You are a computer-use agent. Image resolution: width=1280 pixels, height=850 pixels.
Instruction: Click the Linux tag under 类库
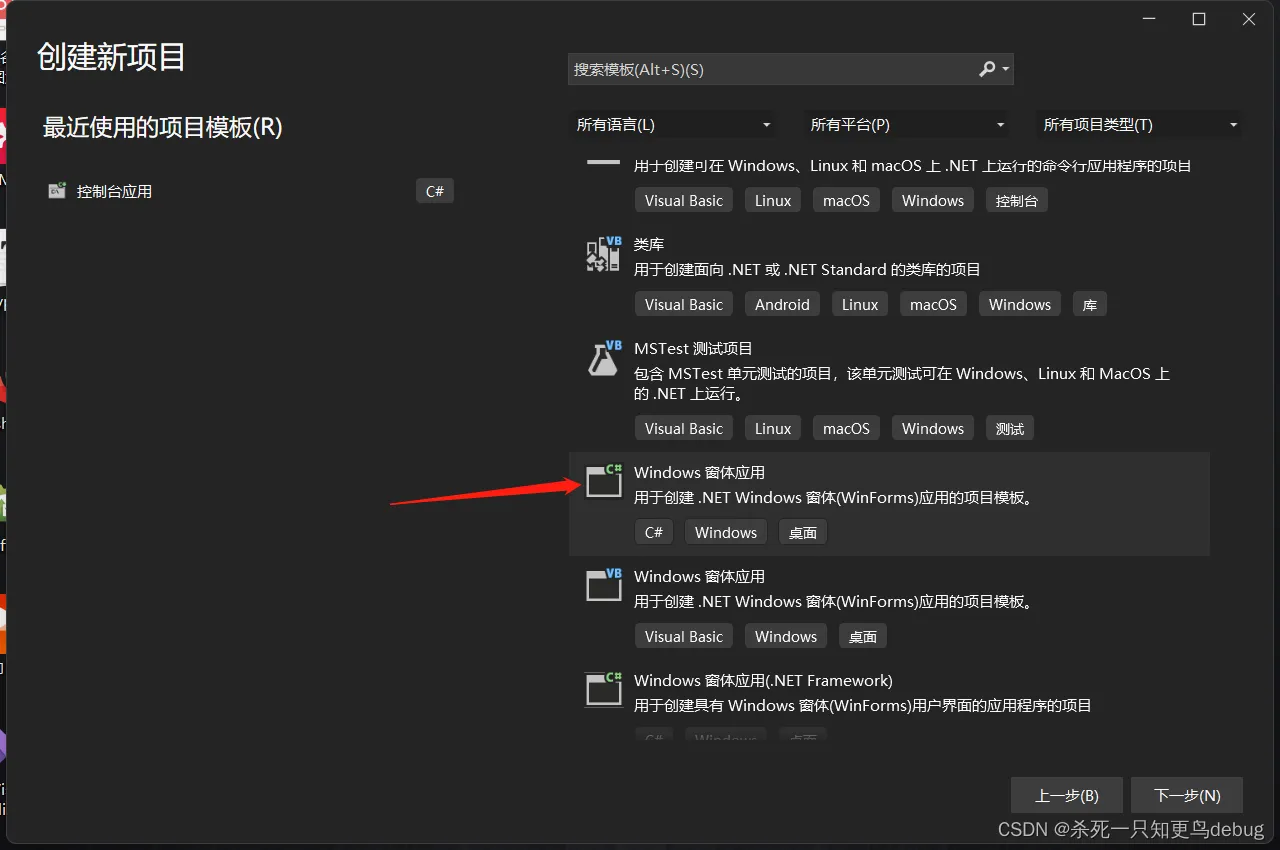(x=860, y=305)
